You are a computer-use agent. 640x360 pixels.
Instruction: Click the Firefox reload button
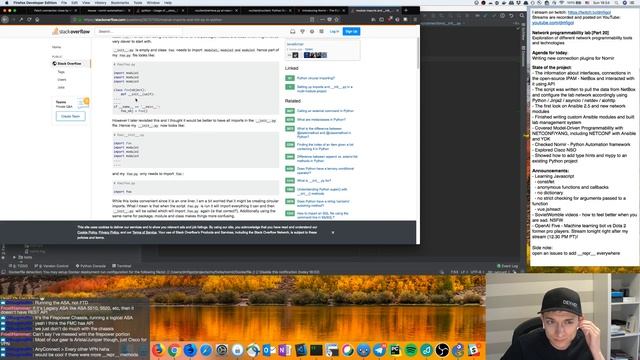tap(29, 19)
